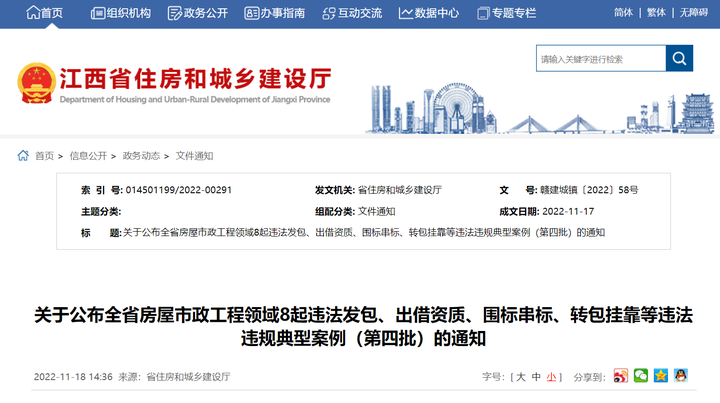This screenshot has height=403, width=720.
Task: Click the 江西省住房和城乡建设厅 site title
Action: click(196, 78)
